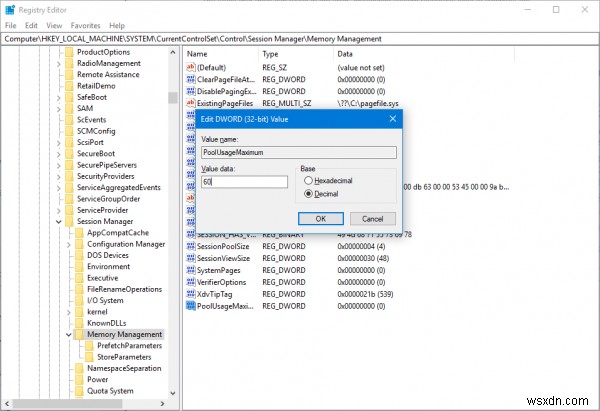Viewport: 600px width, 411px height.
Task: Click the PrefetchParameters folder icon
Action: 89,346
